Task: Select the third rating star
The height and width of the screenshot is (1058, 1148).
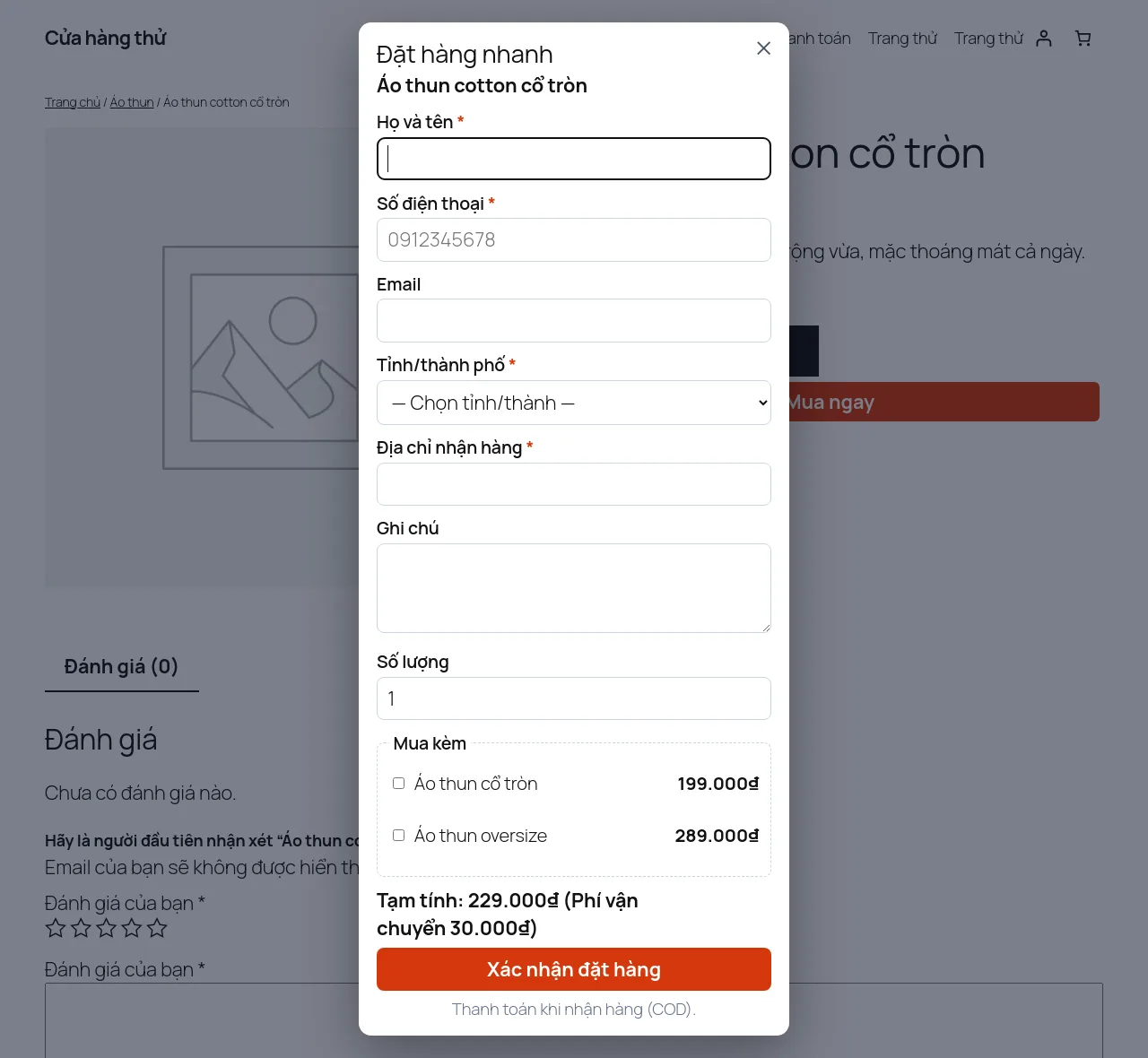Action: (107, 928)
